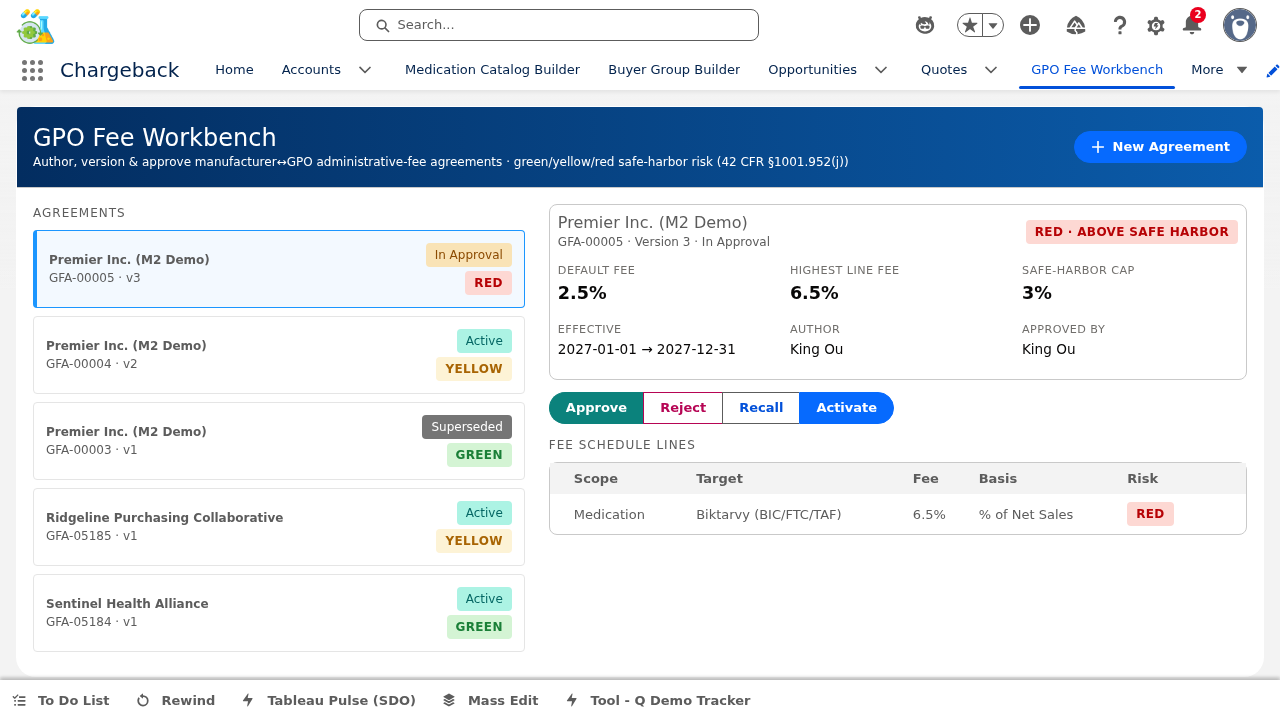Open the Astro guidance center icon
The image size is (1280, 720).
(925, 25)
